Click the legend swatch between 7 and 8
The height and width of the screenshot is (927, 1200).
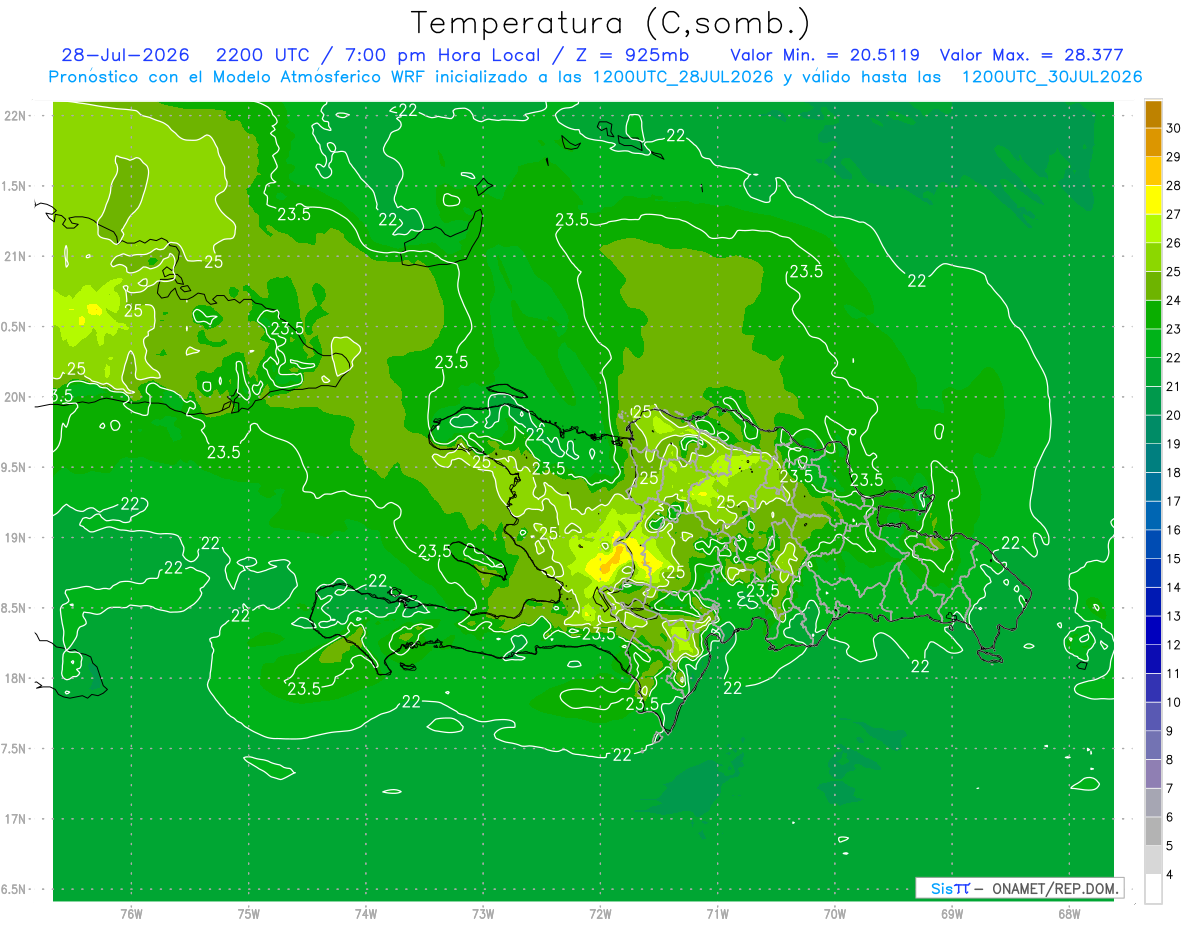(1153, 774)
